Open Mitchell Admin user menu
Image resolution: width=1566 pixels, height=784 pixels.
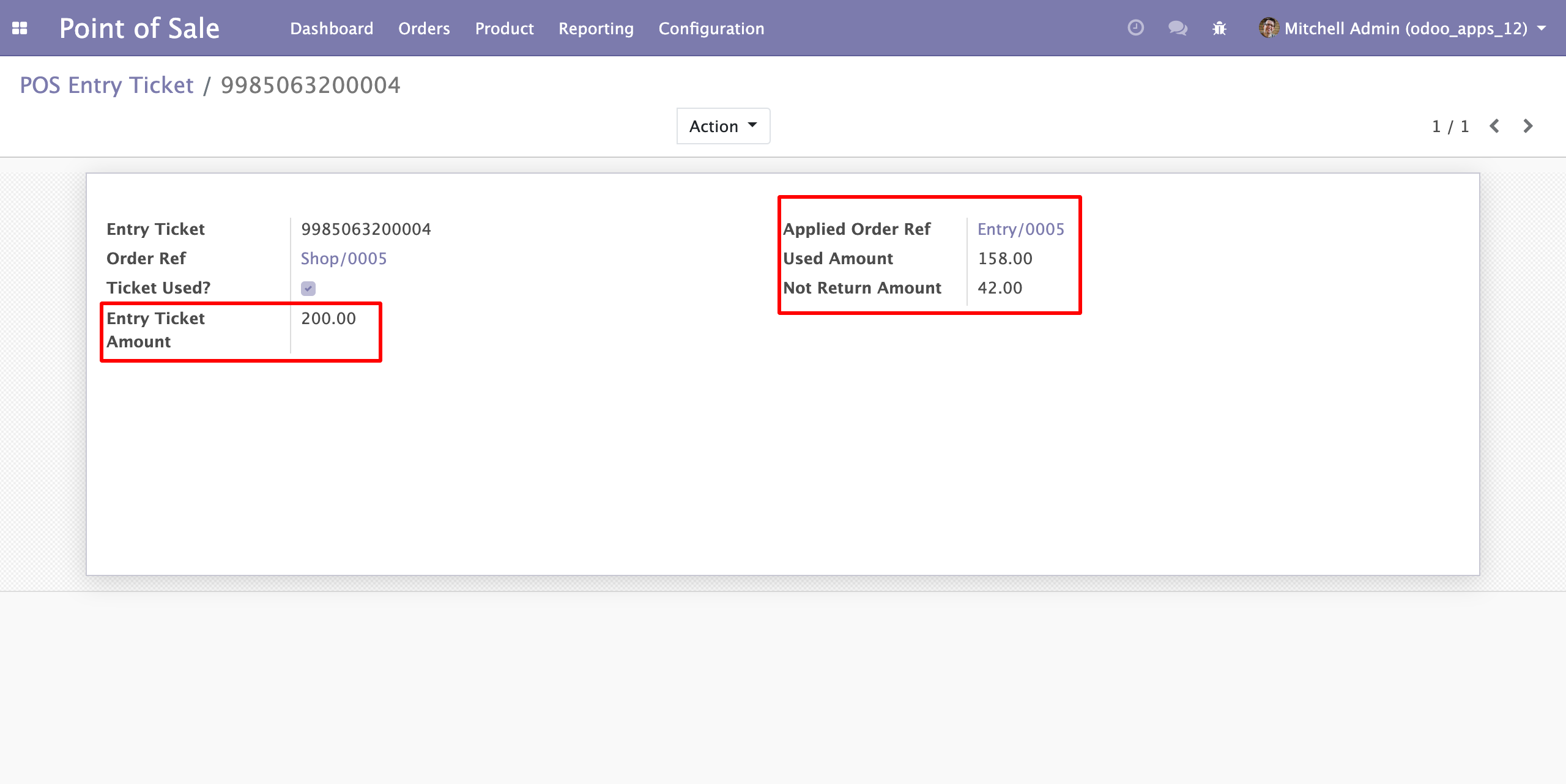pyautogui.click(x=1405, y=28)
